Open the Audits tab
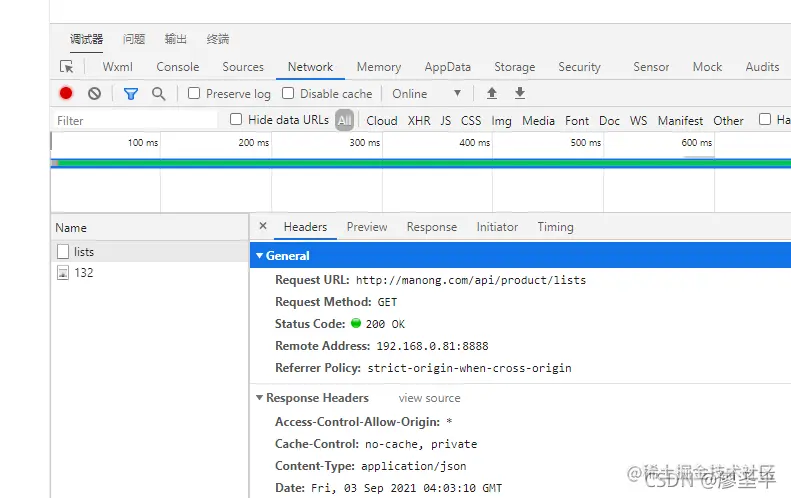This screenshot has height=498, width=791. 762,67
